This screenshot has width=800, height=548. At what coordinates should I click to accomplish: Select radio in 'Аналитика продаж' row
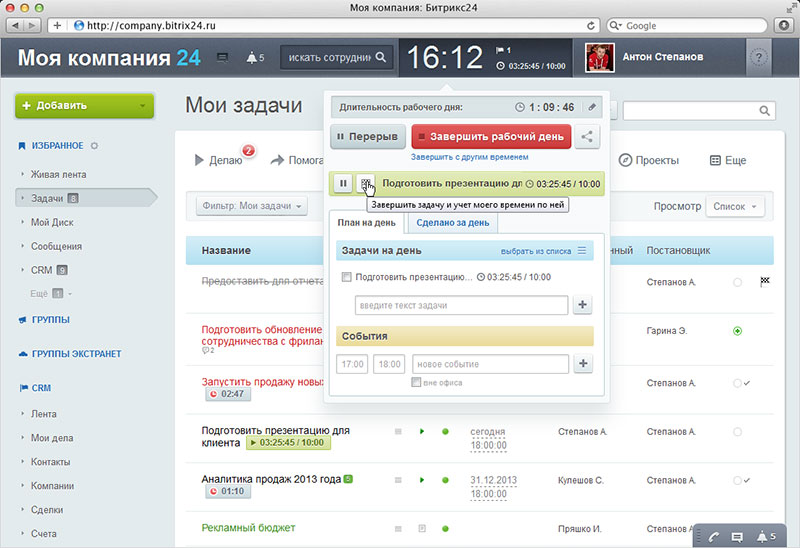tap(737, 481)
